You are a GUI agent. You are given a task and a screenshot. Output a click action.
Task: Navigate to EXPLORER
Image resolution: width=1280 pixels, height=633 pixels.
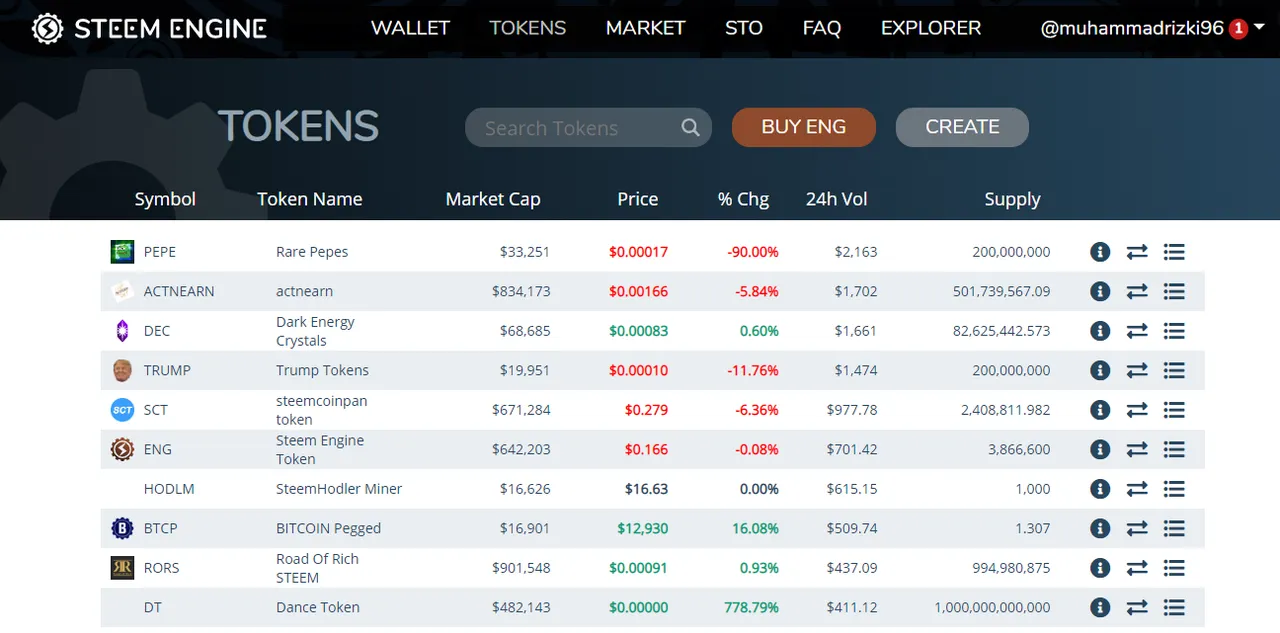click(x=931, y=28)
